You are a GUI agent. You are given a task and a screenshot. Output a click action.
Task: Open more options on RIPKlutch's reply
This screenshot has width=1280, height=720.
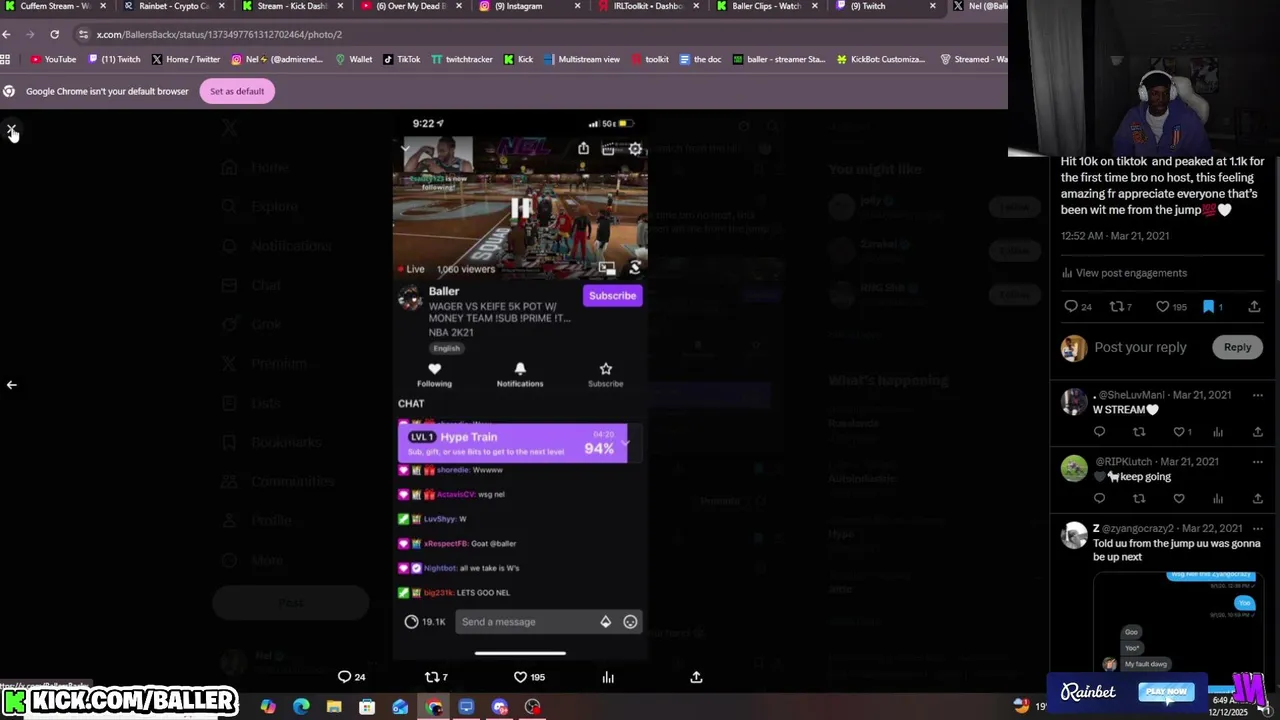click(1258, 462)
